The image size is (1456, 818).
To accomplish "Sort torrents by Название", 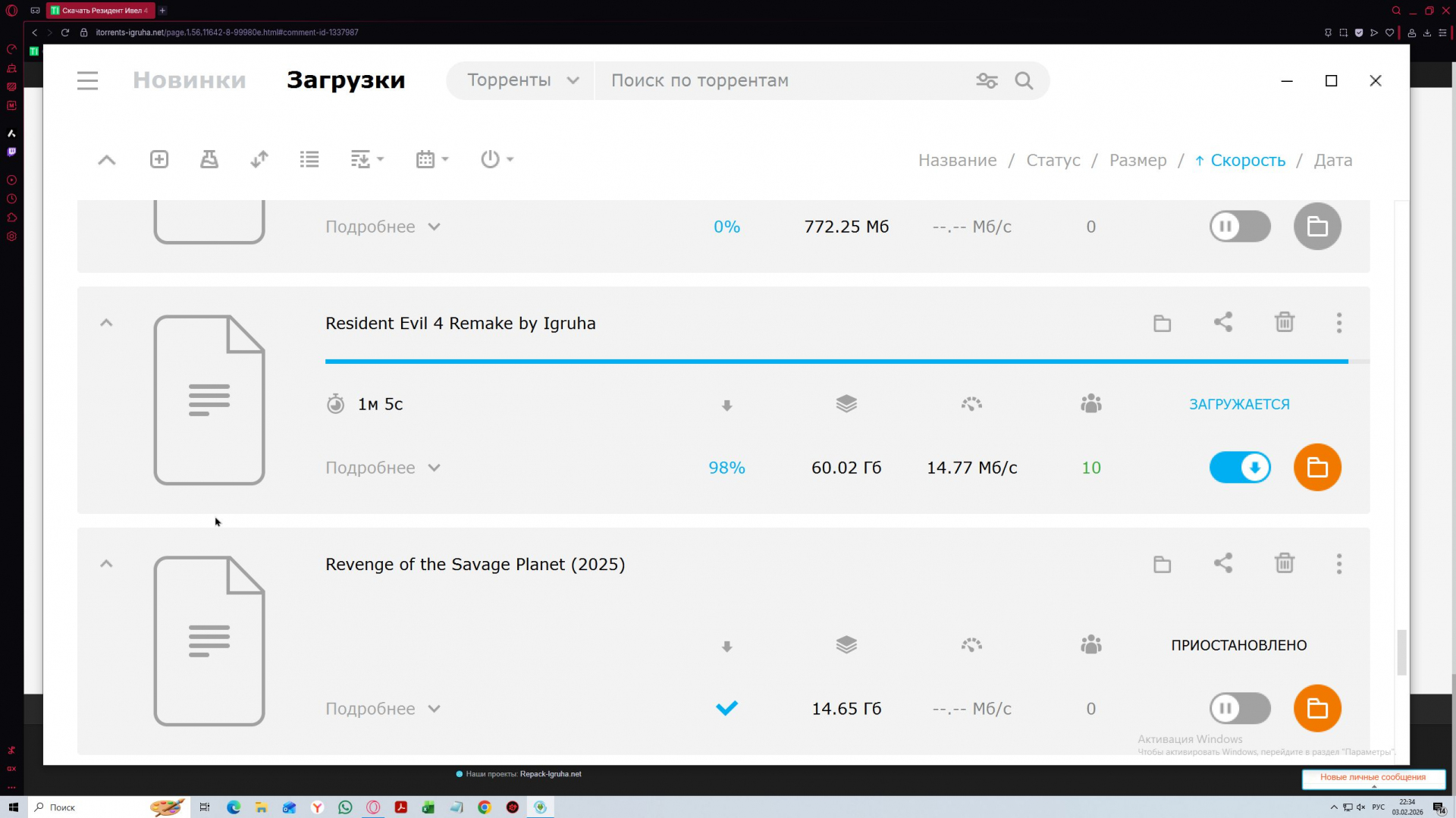I will tap(957, 161).
